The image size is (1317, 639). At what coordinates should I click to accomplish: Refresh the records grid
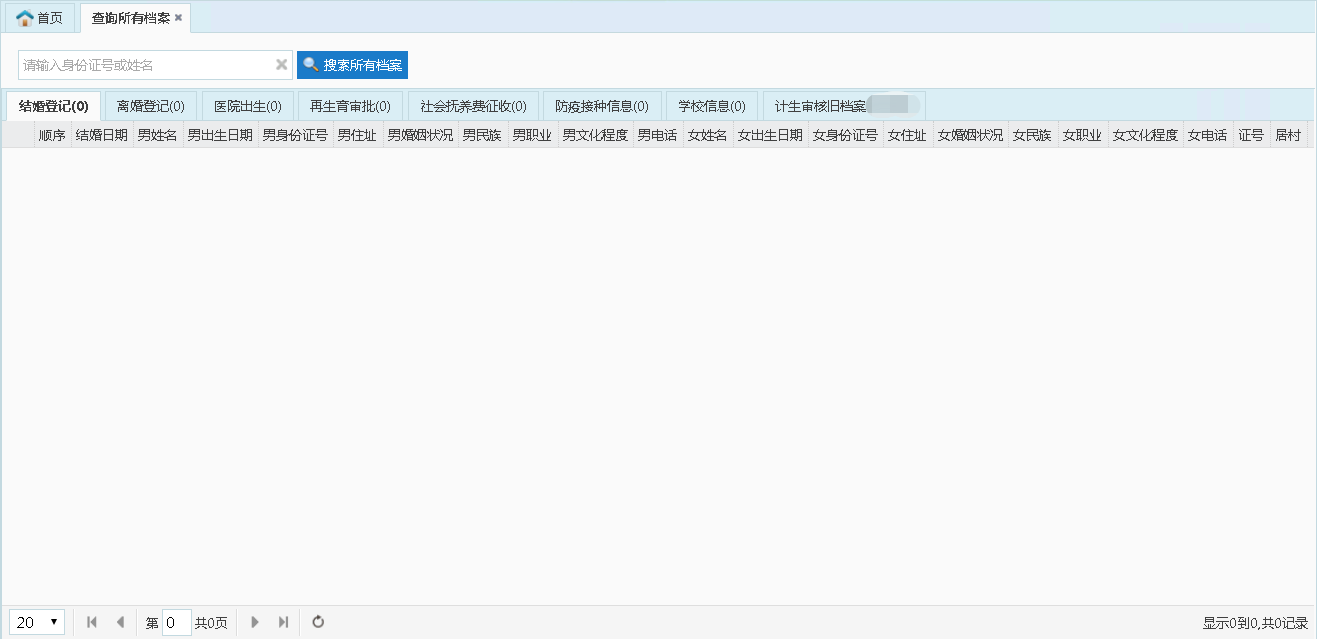coord(318,622)
